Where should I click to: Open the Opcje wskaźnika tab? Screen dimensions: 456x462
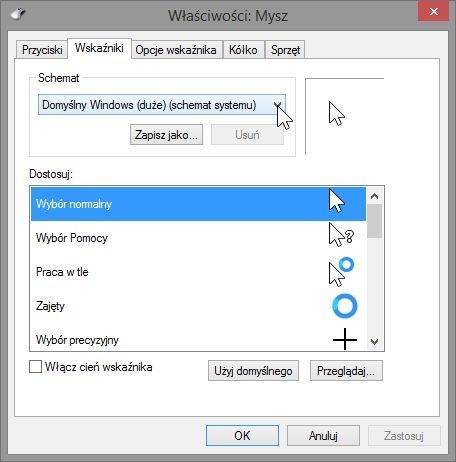[176, 50]
